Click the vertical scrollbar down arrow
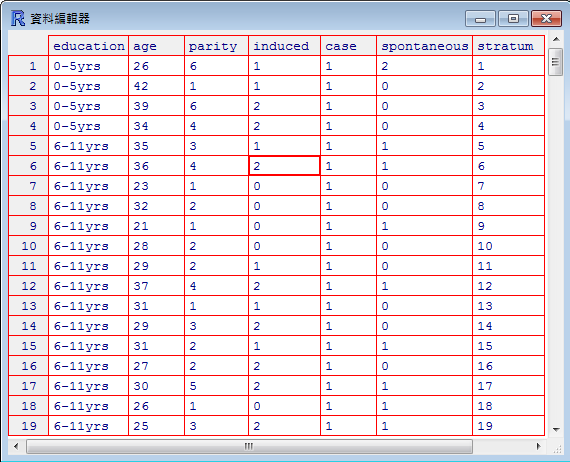Image resolution: width=570 pixels, height=462 pixels. 556,430
